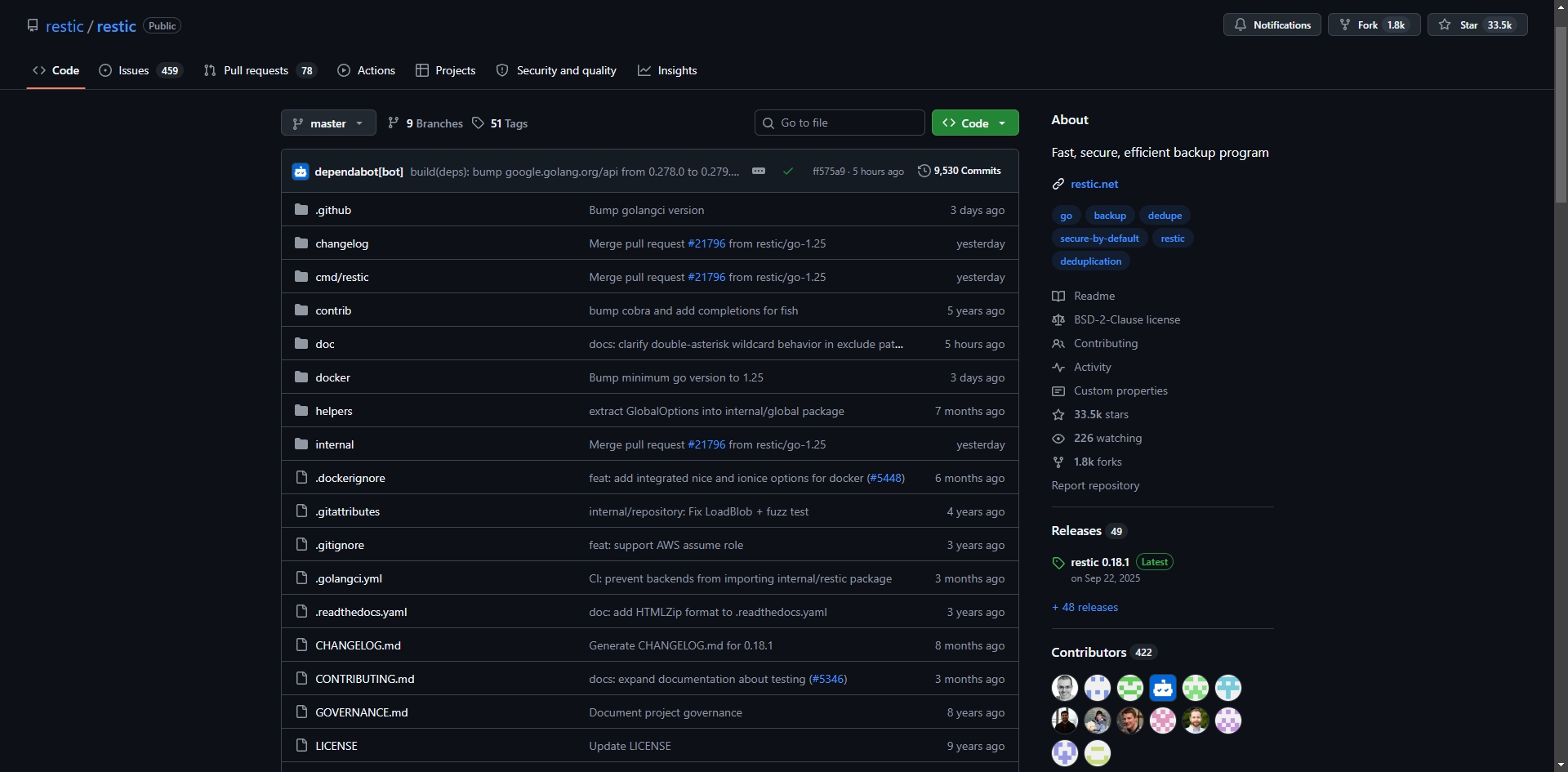
Task: Open the '+ 48 releases' link
Action: point(1085,608)
